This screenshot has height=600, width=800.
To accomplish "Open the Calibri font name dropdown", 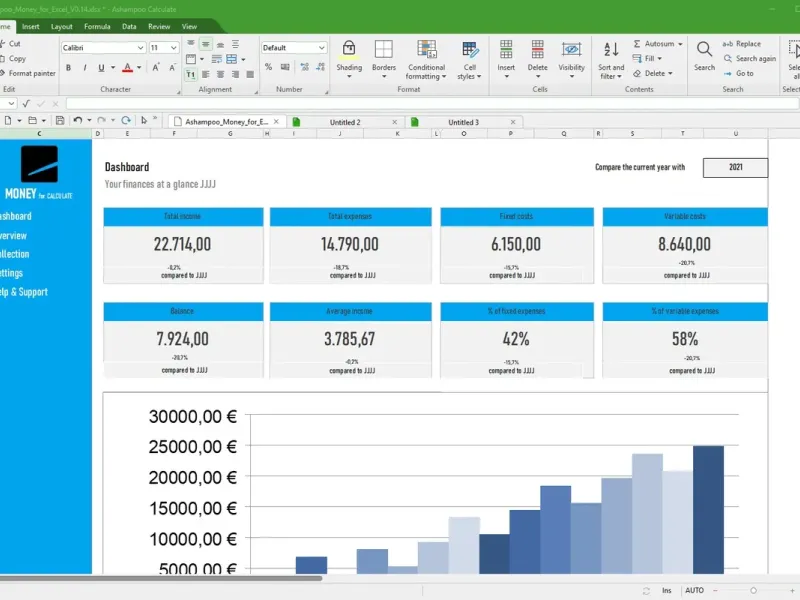I will click(x=140, y=47).
